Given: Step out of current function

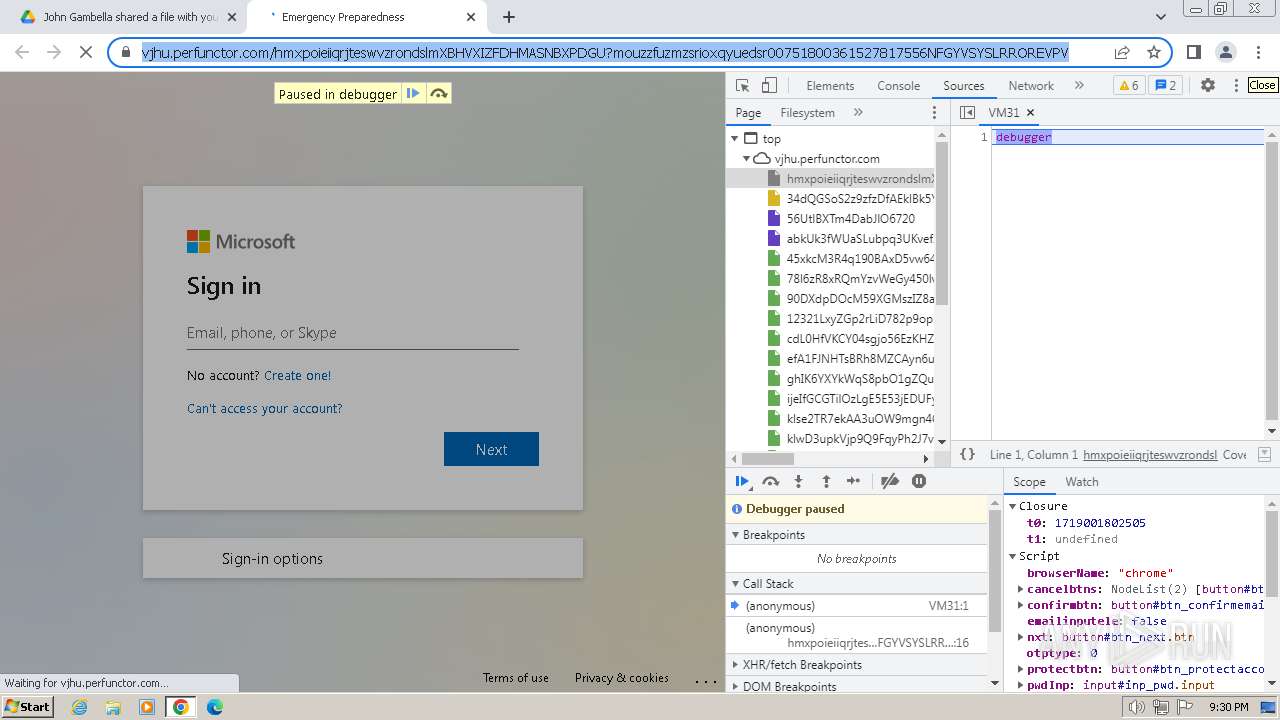Looking at the screenshot, I should (826, 481).
